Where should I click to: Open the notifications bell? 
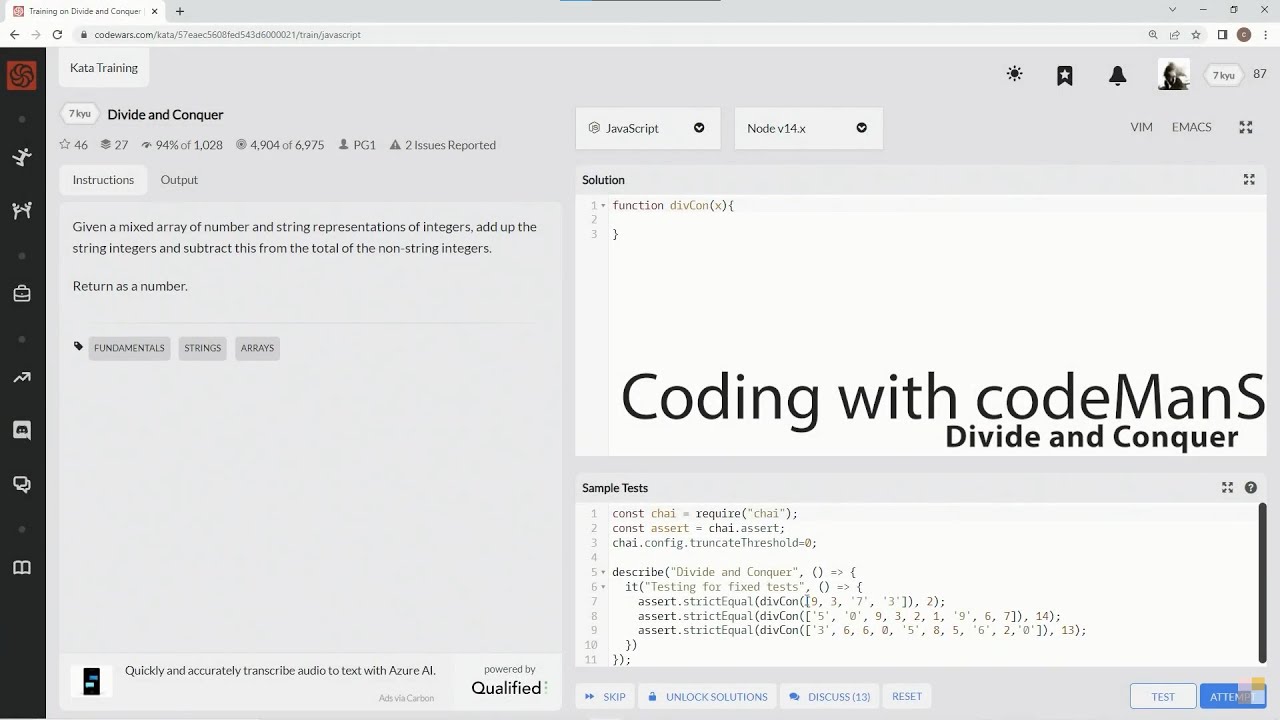[1118, 75]
